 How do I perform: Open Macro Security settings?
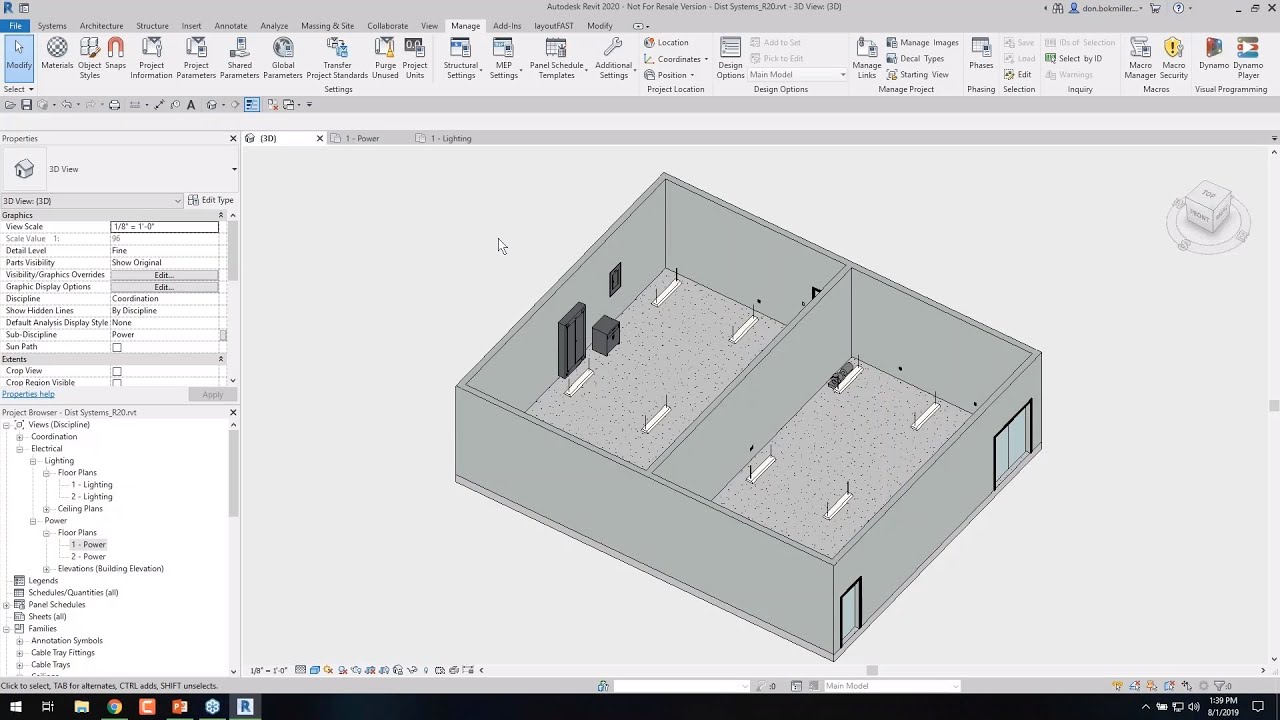point(1174,58)
